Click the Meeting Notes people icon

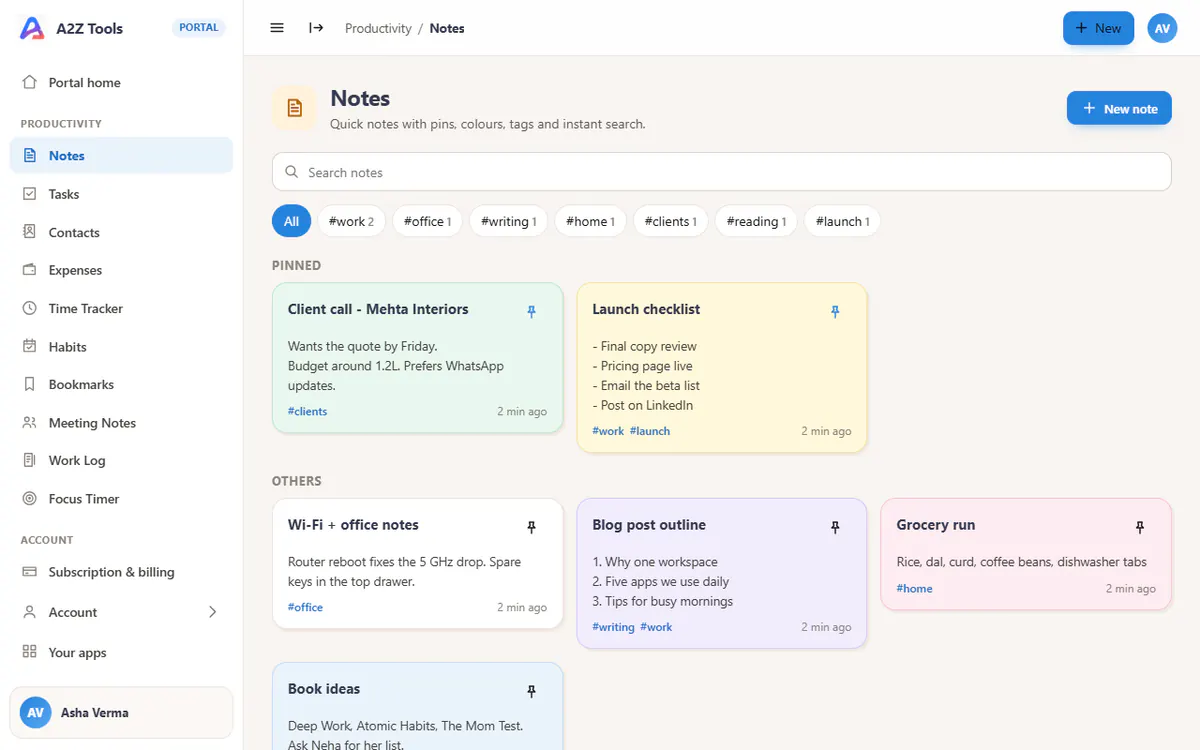(29, 423)
